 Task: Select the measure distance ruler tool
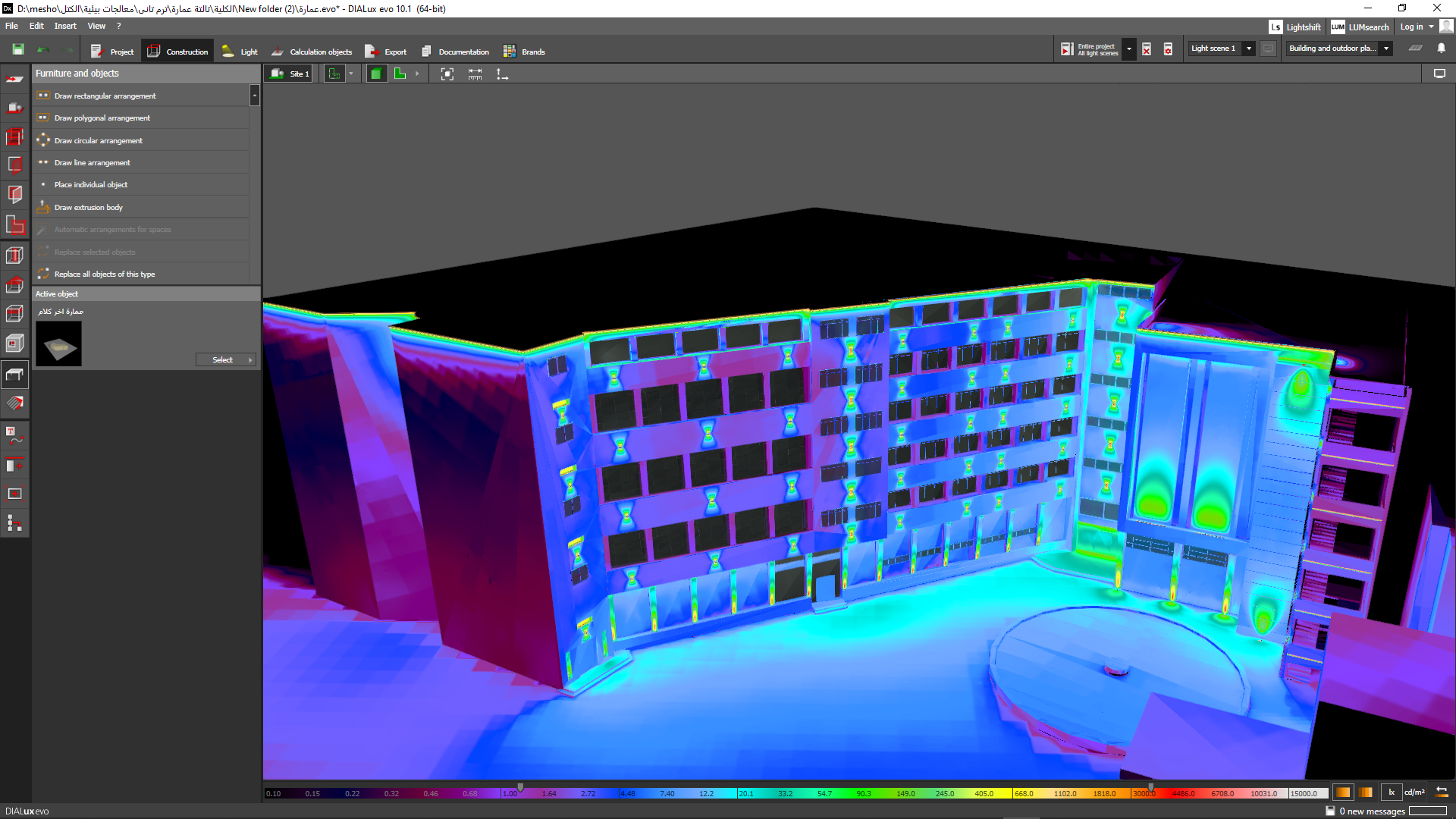point(475,74)
